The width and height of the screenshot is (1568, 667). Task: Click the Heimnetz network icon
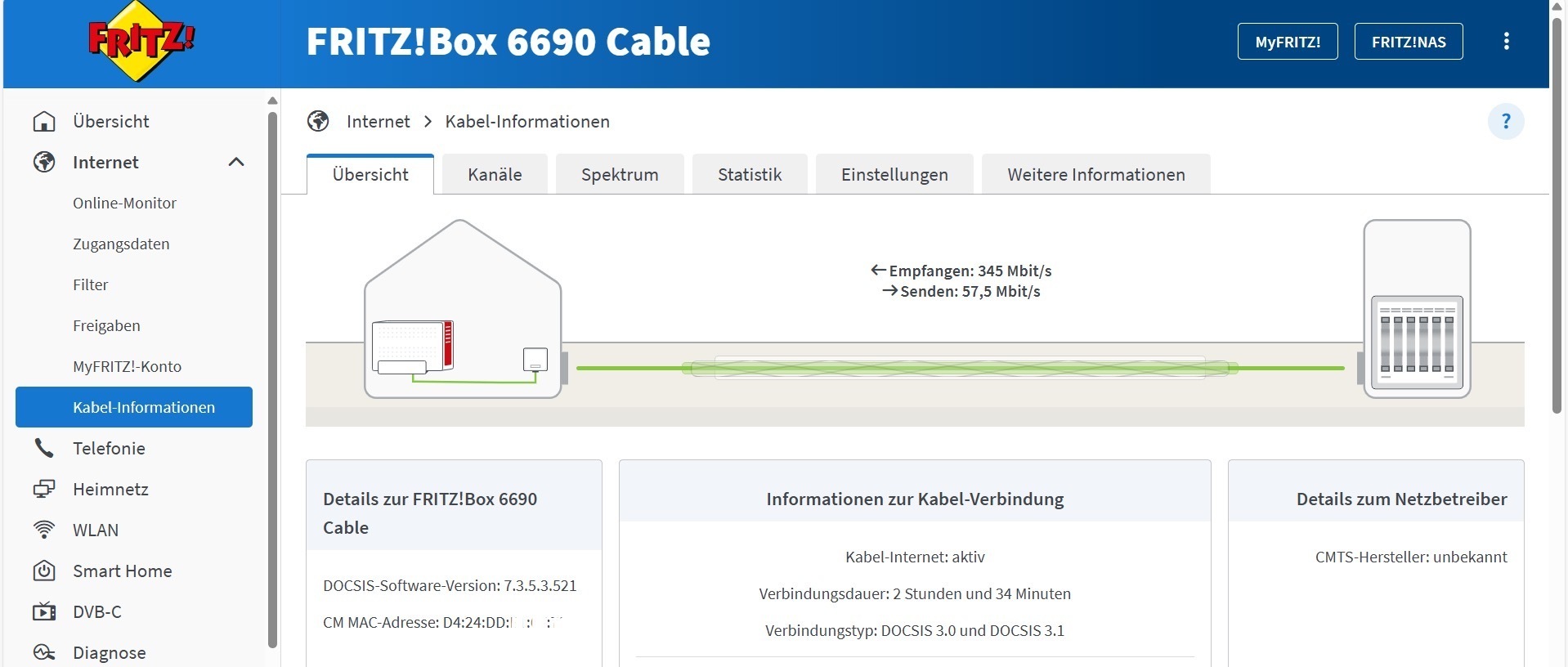pyautogui.click(x=44, y=489)
